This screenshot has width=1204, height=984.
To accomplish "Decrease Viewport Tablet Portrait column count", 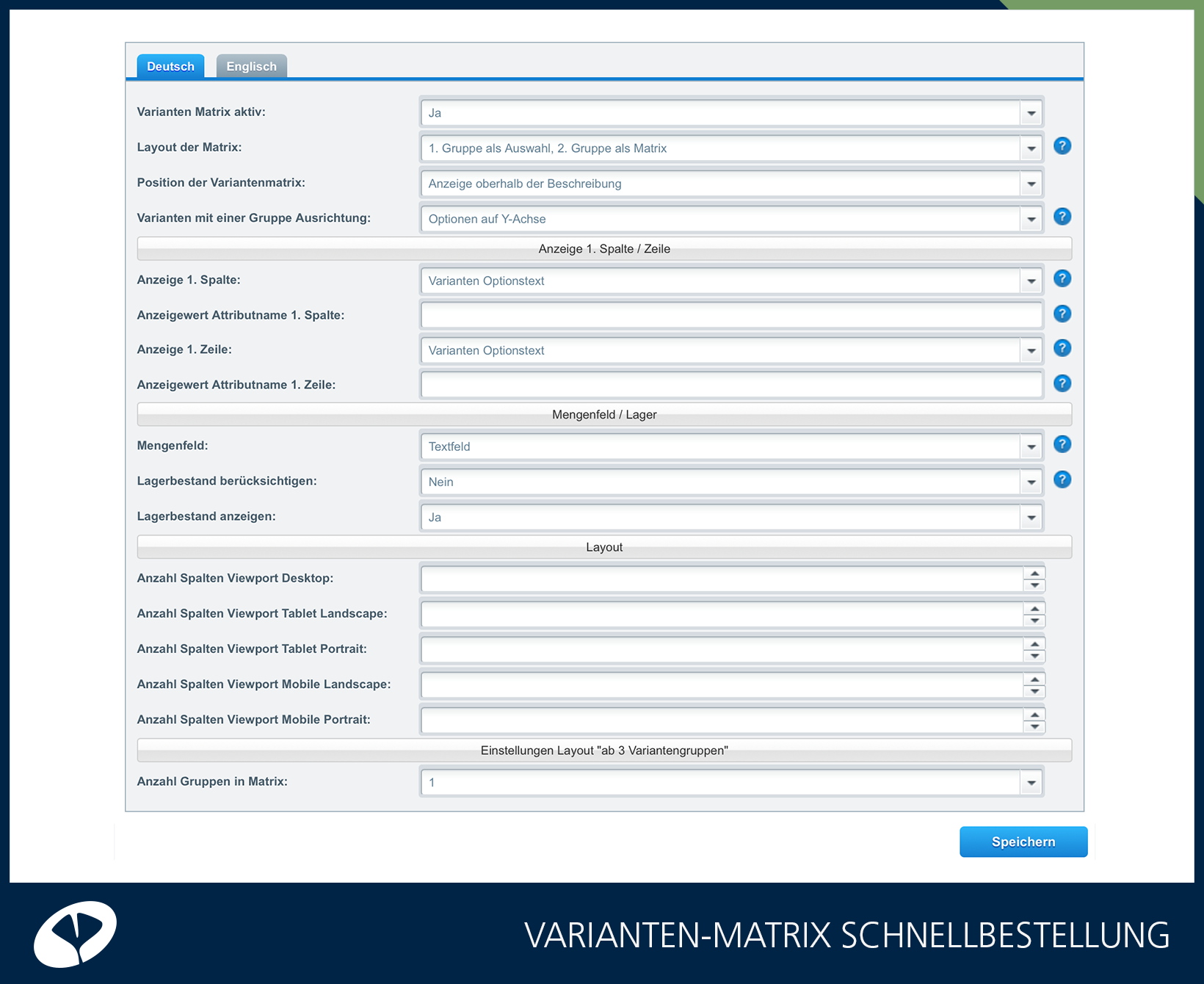I will [1034, 656].
